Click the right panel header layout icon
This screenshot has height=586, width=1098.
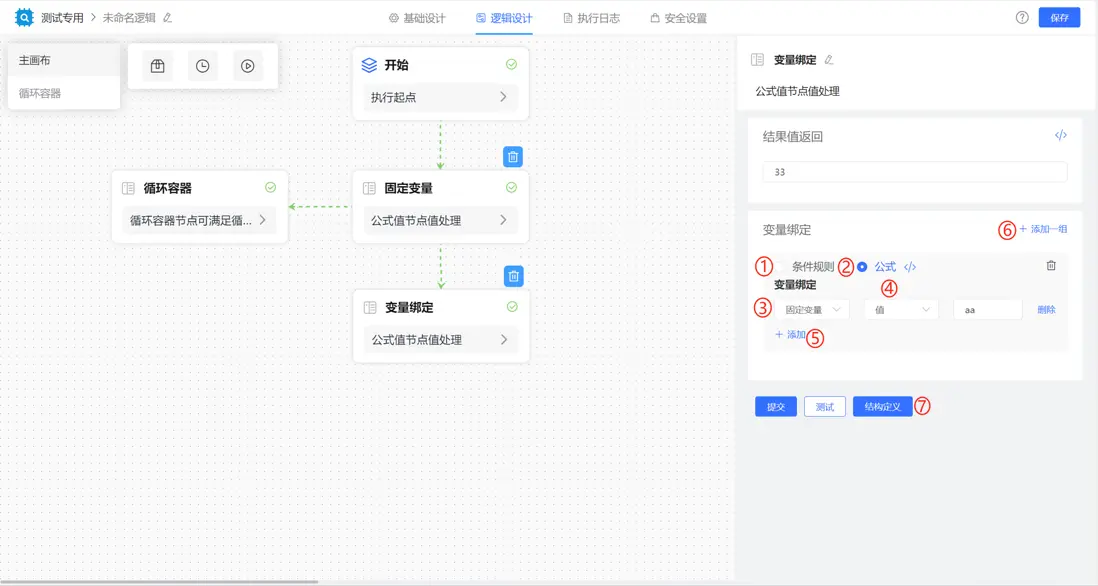point(757,60)
